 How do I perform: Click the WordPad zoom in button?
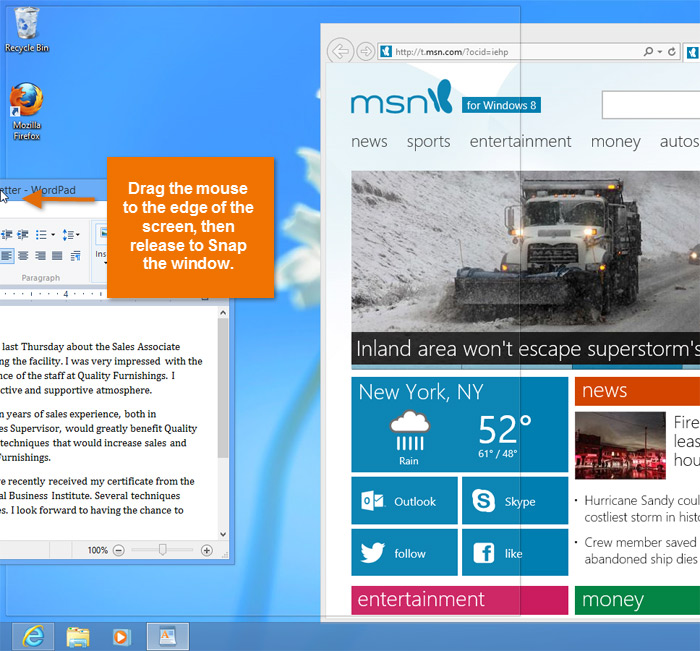point(207,550)
